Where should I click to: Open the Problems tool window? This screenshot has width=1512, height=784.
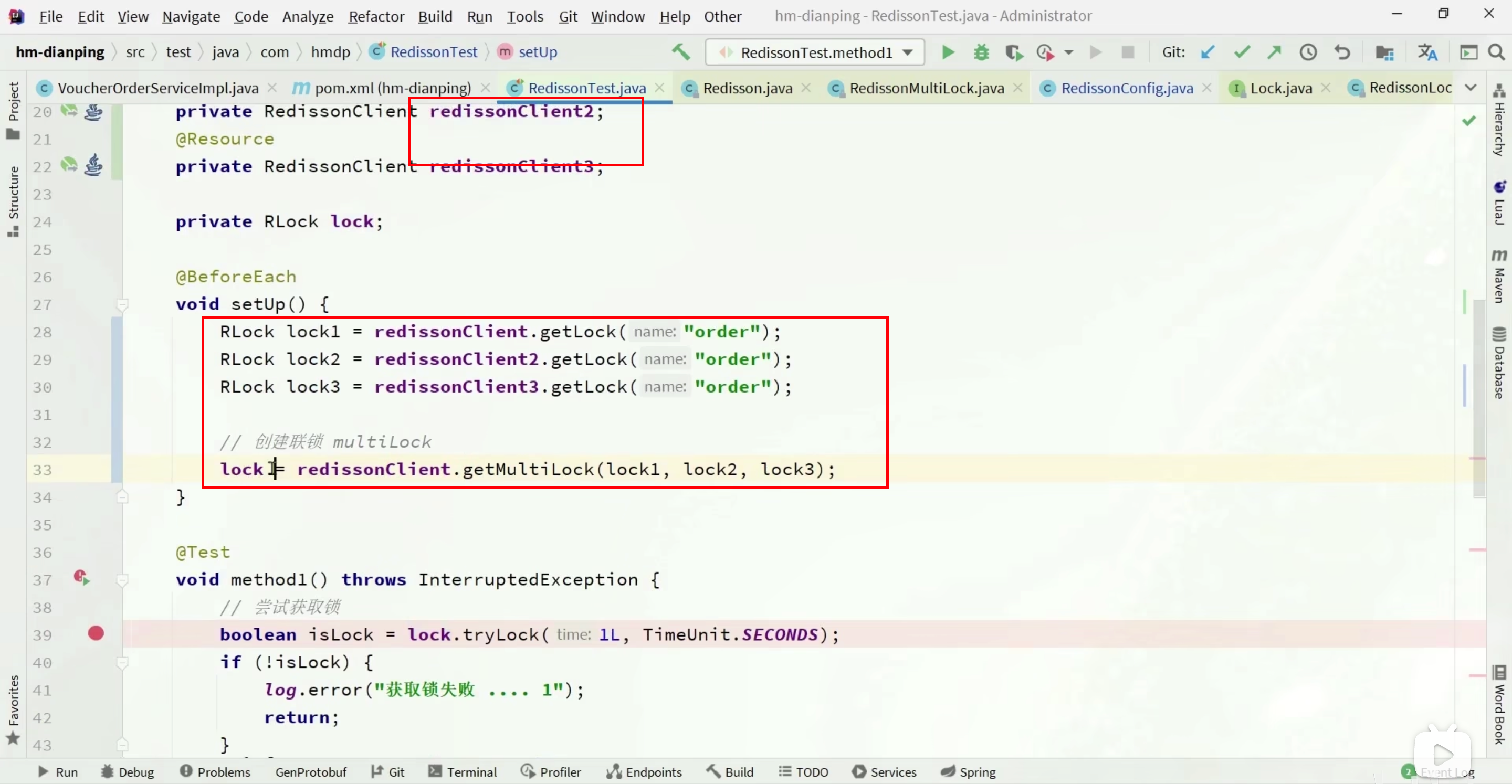[215, 772]
